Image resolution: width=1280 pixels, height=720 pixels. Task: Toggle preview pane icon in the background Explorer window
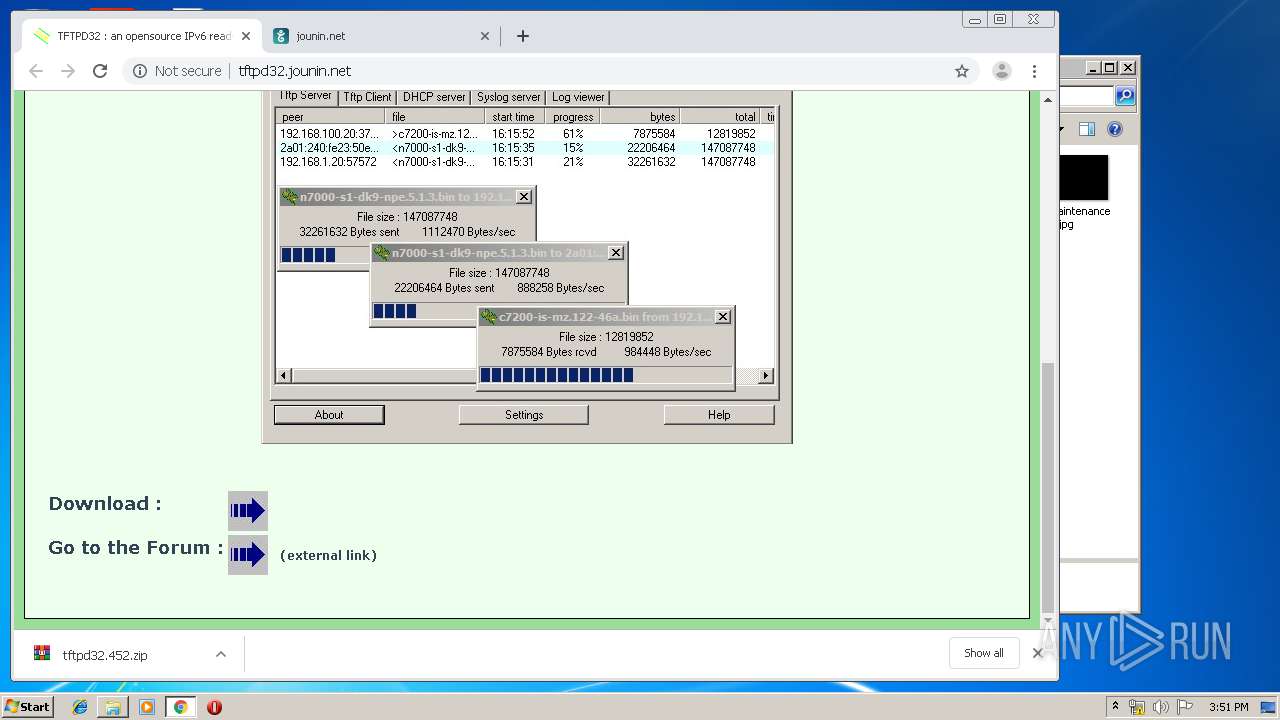1088,129
